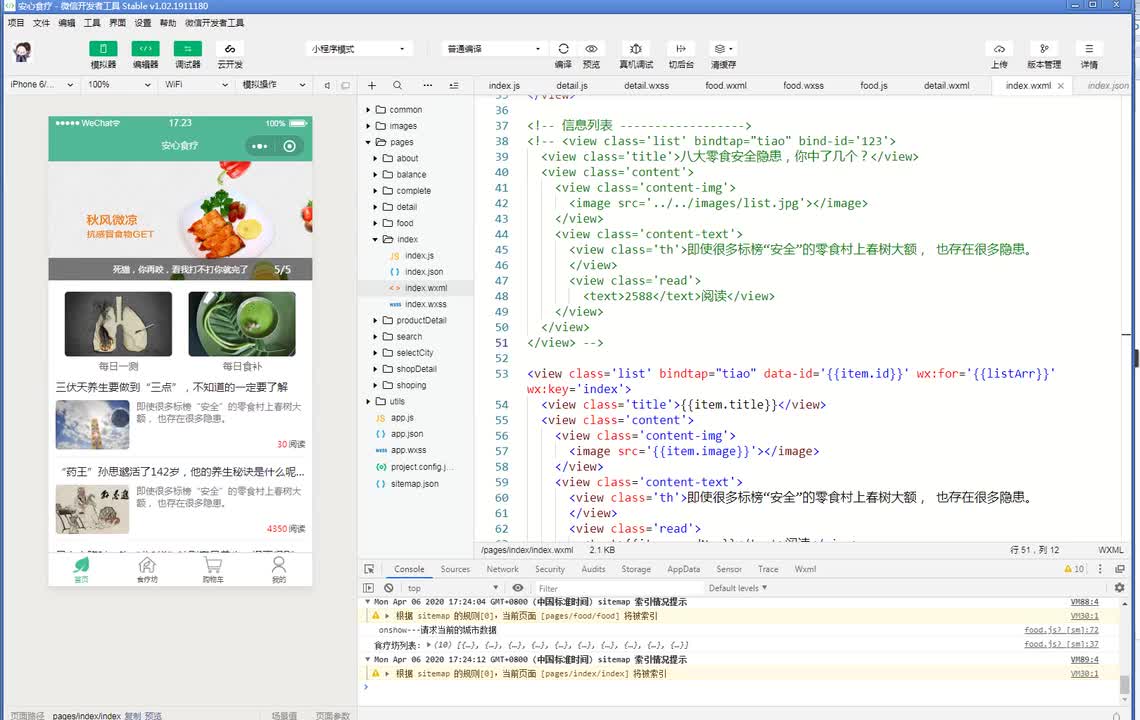
Task: Click the clear console icon
Action: tap(389, 588)
